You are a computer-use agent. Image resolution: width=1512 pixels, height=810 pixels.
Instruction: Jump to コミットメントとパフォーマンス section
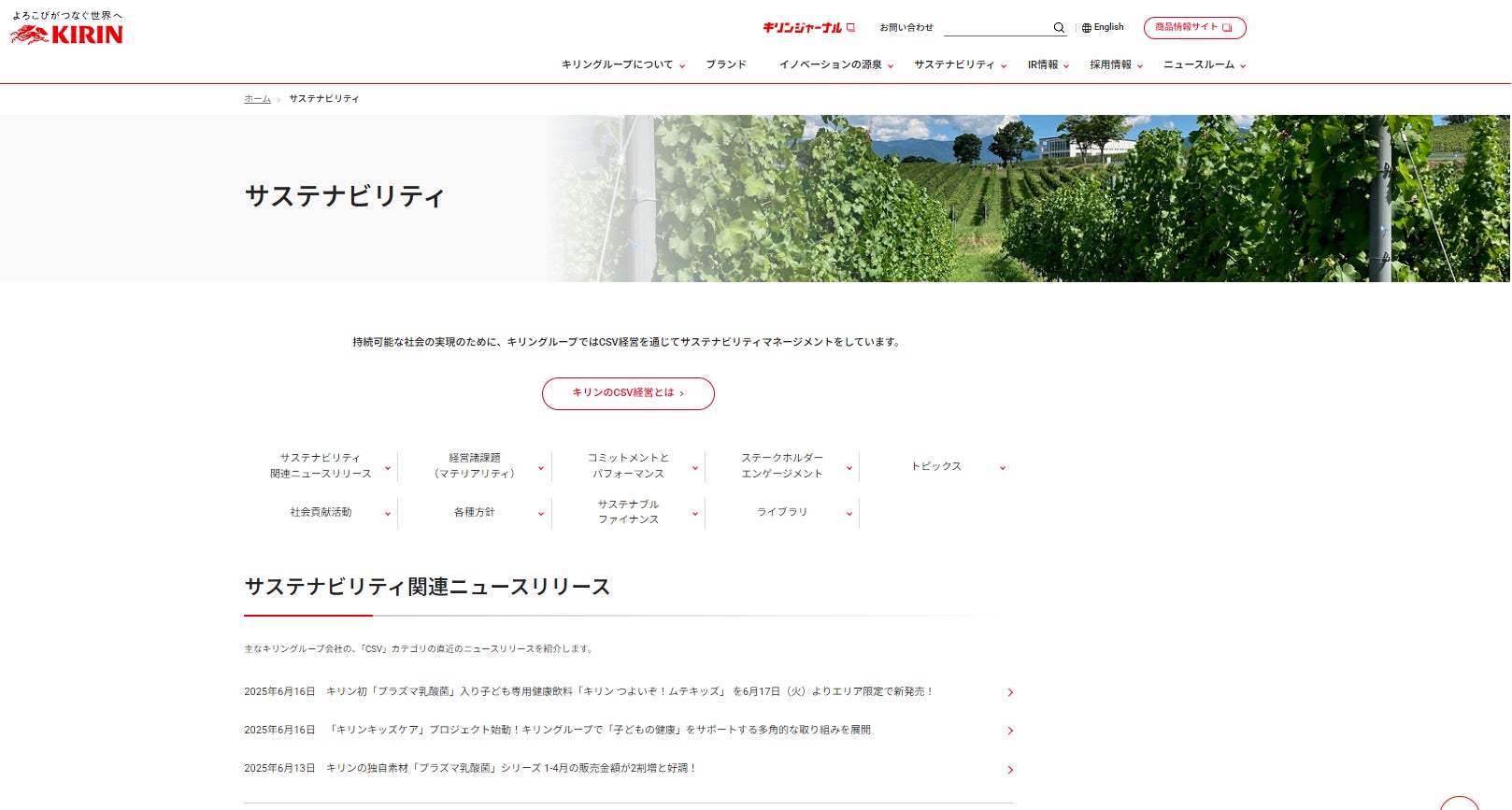click(629, 466)
